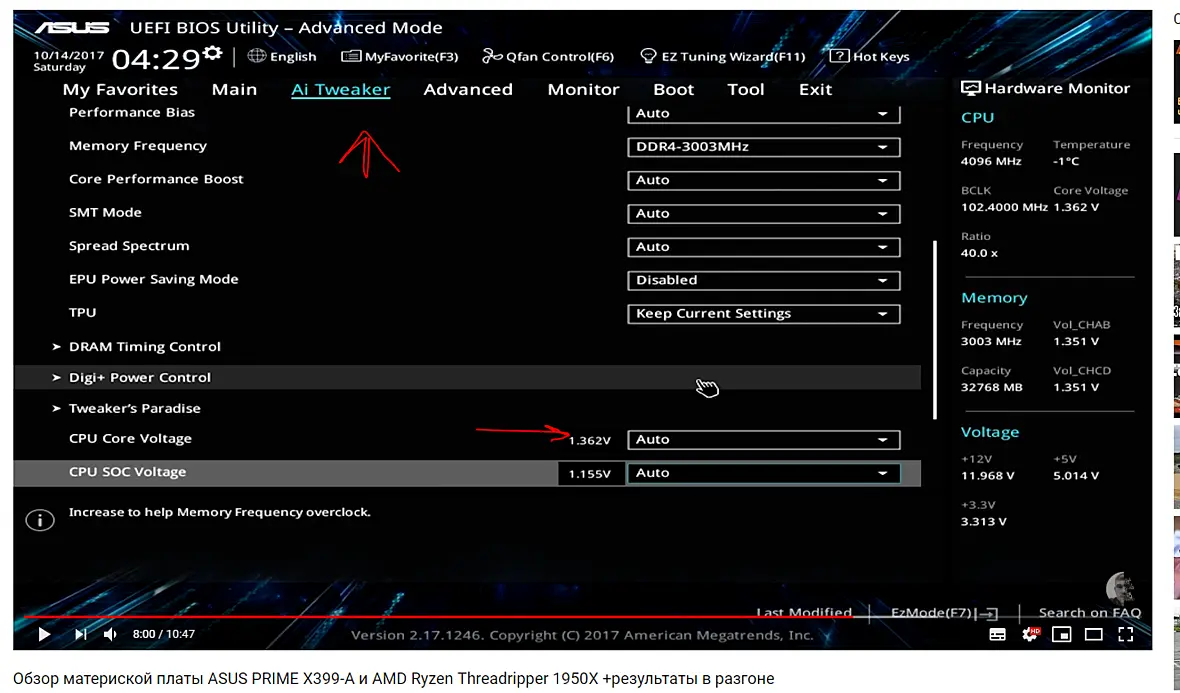Image resolution: width=1180 pixels, height=693 pixels.
Task: Open the TPU Keep Current Settings dropdown
Action: (x=764, y=313)
